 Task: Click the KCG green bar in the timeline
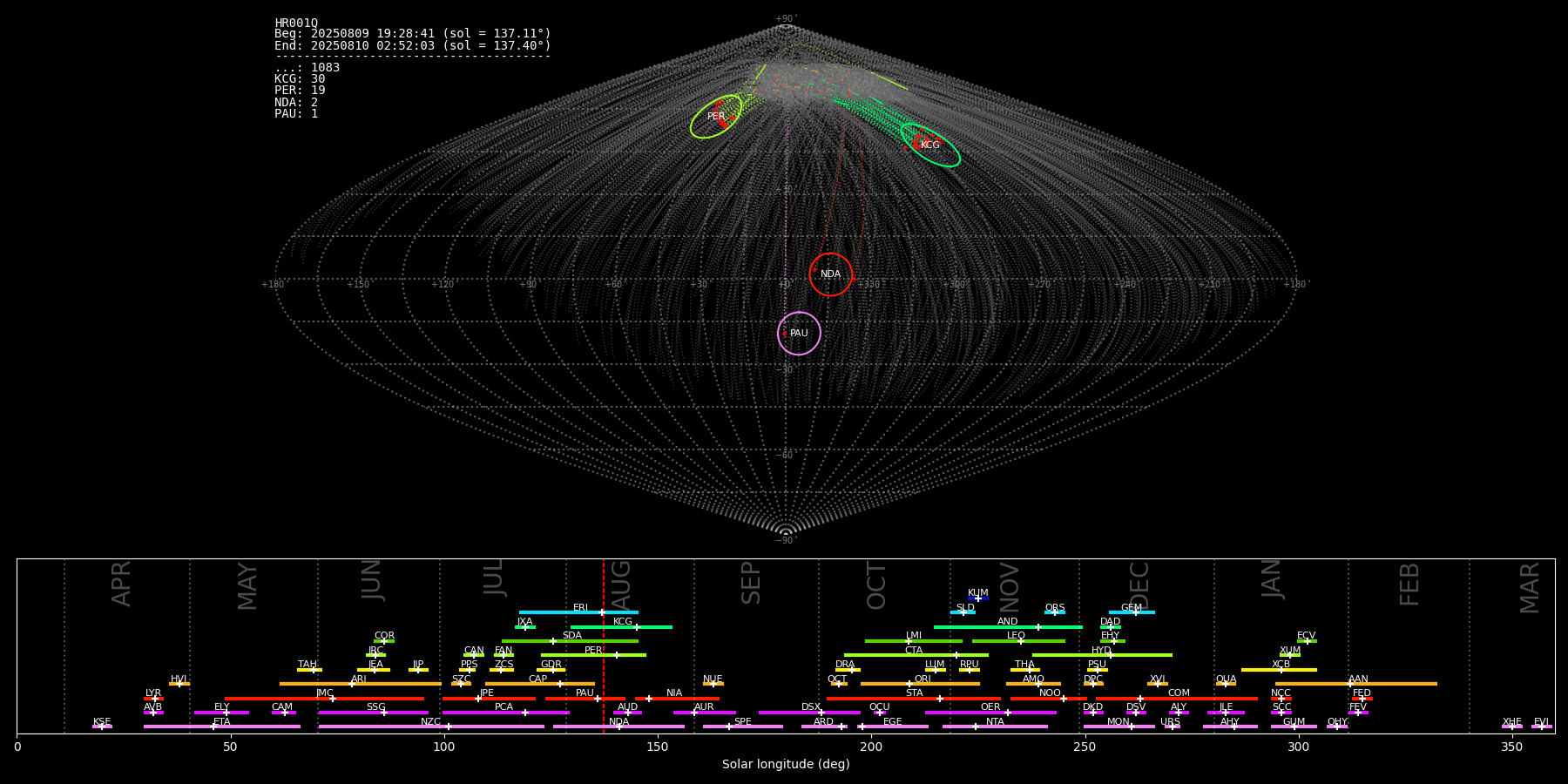point(621,626)
